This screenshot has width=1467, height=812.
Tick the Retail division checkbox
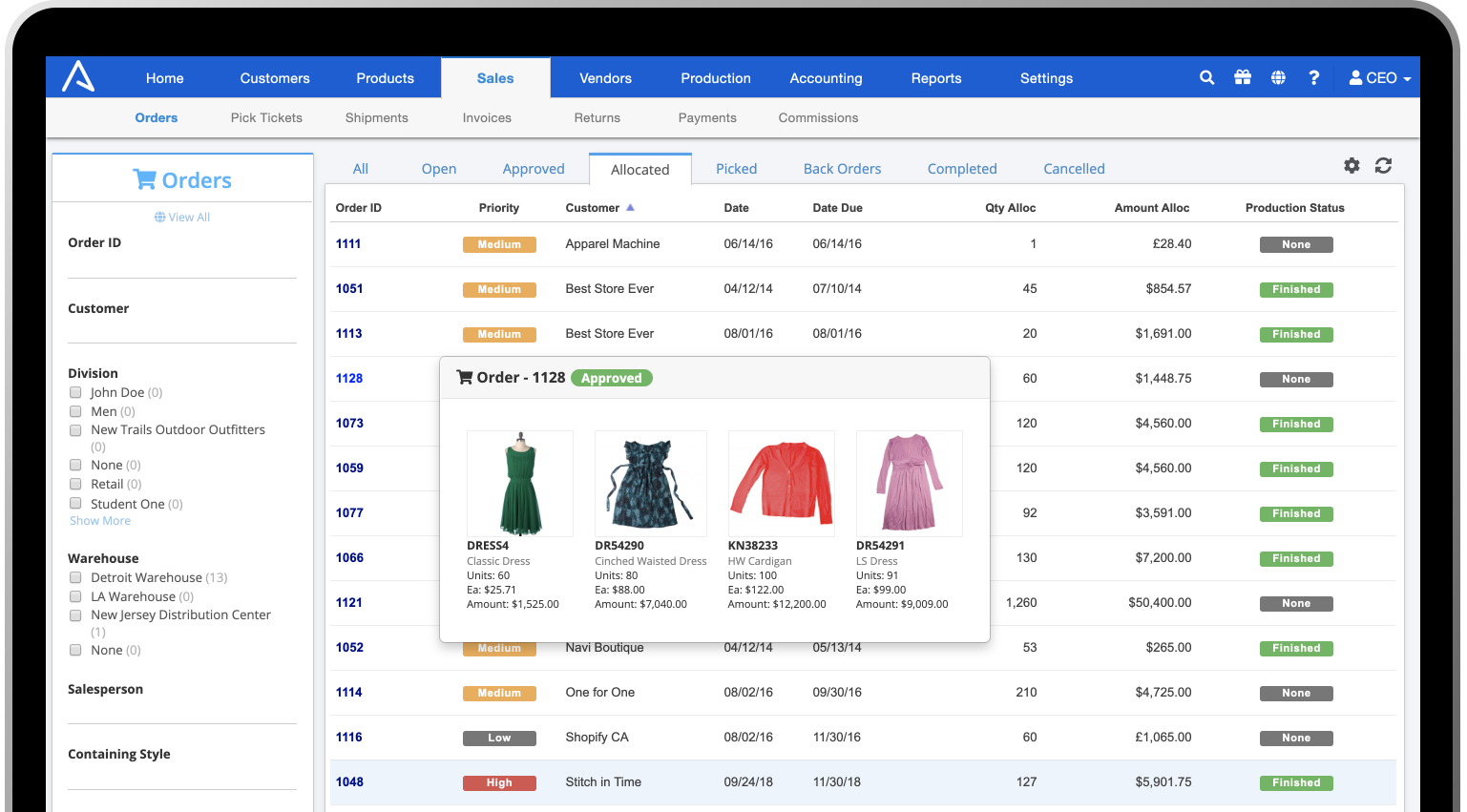[x=75, y=484]
